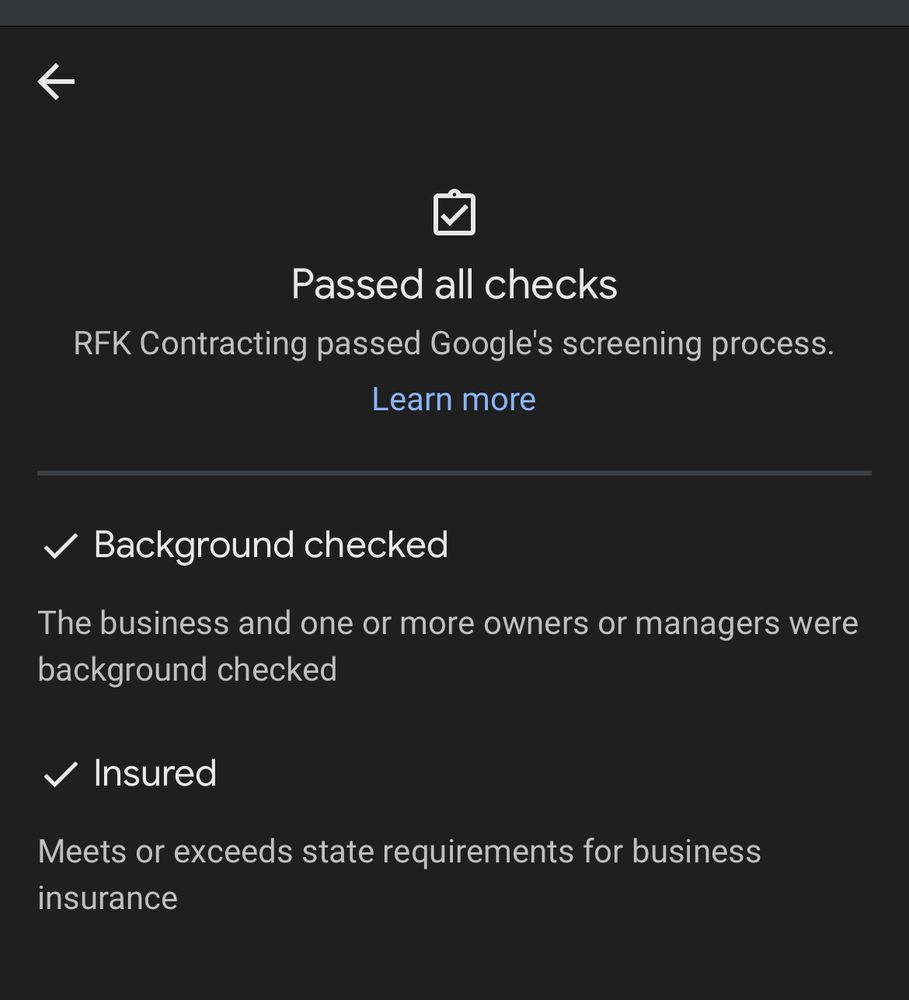Click the clipboard checkmark icon
This screenshot has width=909, height=1000.
click(454, 213)
